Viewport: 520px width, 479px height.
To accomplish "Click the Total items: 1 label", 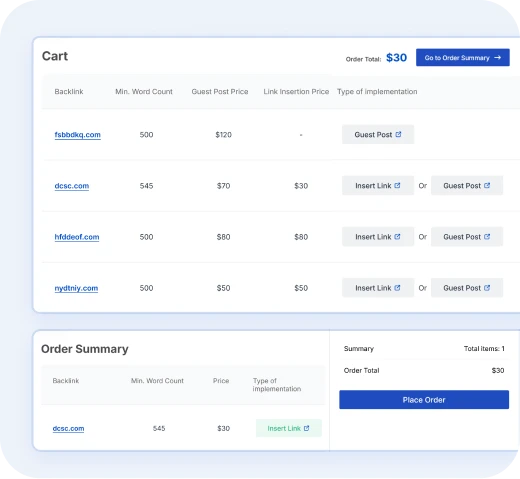I will 484,349.
